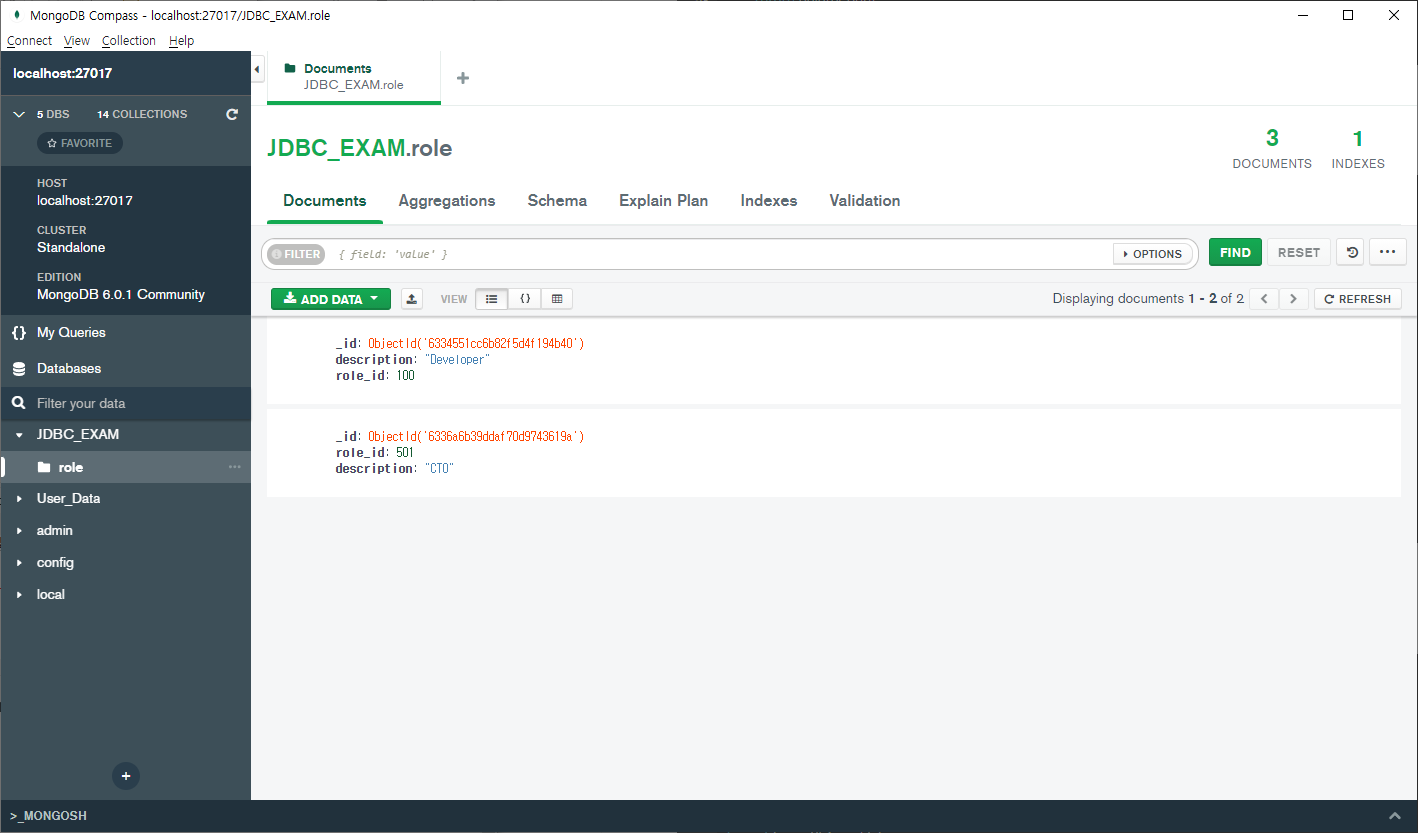Viewport: 1418px width, 833px height.
Task: Click the RESET button
Action: 1299,253
